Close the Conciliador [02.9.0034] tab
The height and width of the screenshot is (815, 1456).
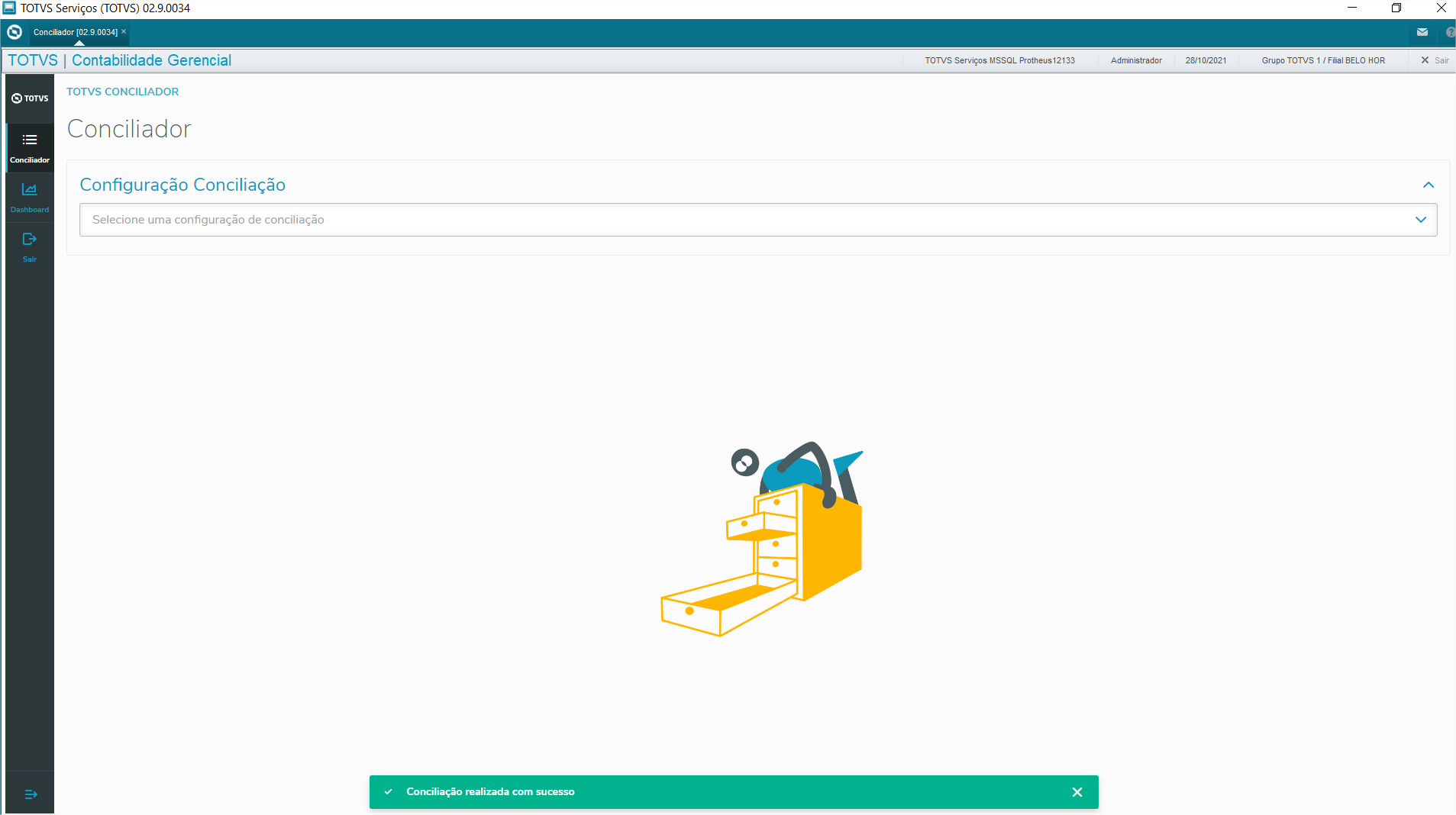[x=124, y=31]
